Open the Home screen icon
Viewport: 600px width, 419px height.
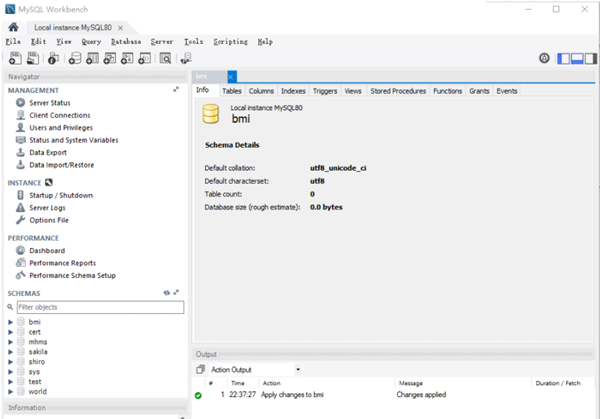13,27
